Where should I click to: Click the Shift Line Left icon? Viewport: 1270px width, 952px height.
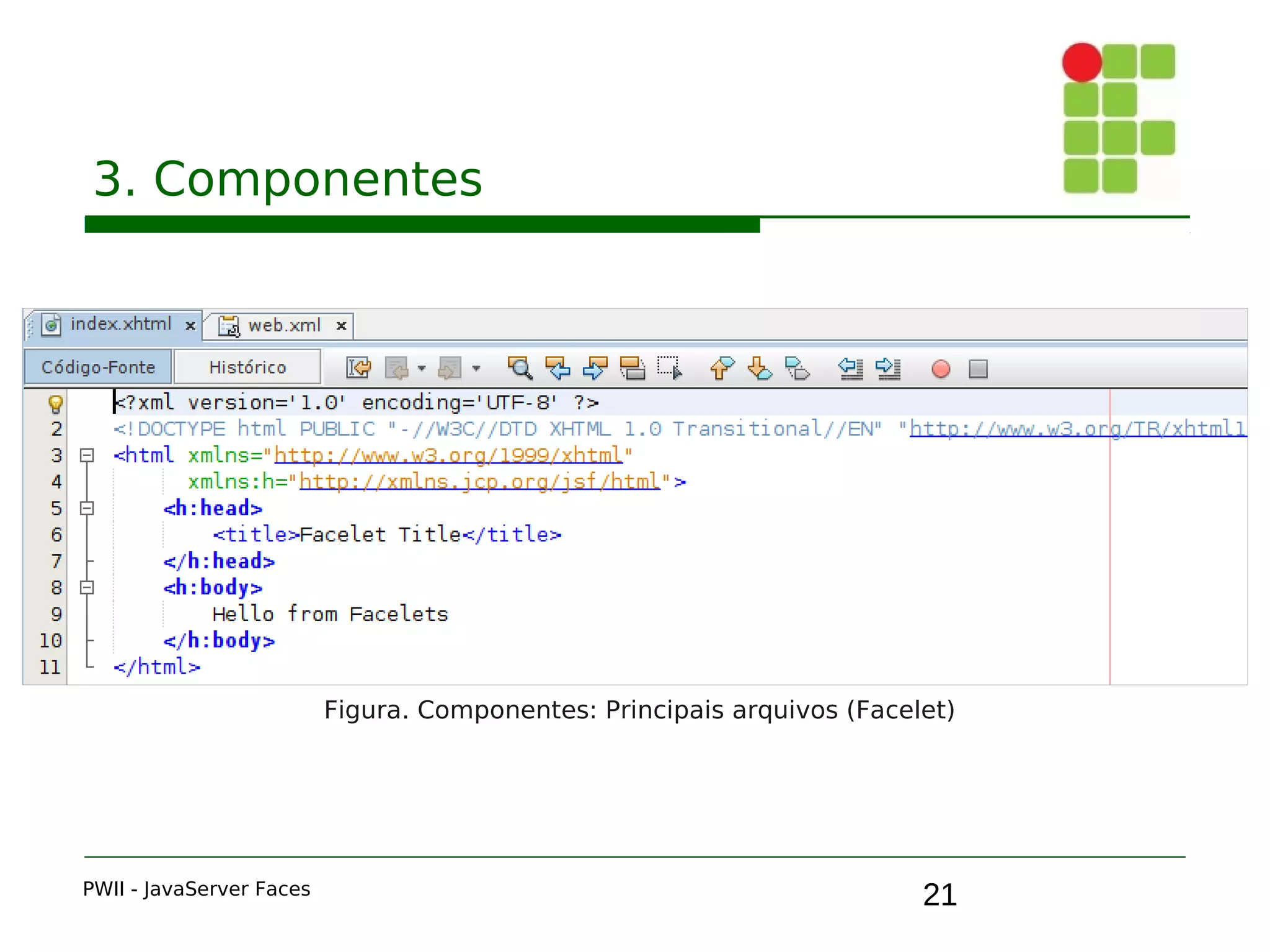(850, 368)
